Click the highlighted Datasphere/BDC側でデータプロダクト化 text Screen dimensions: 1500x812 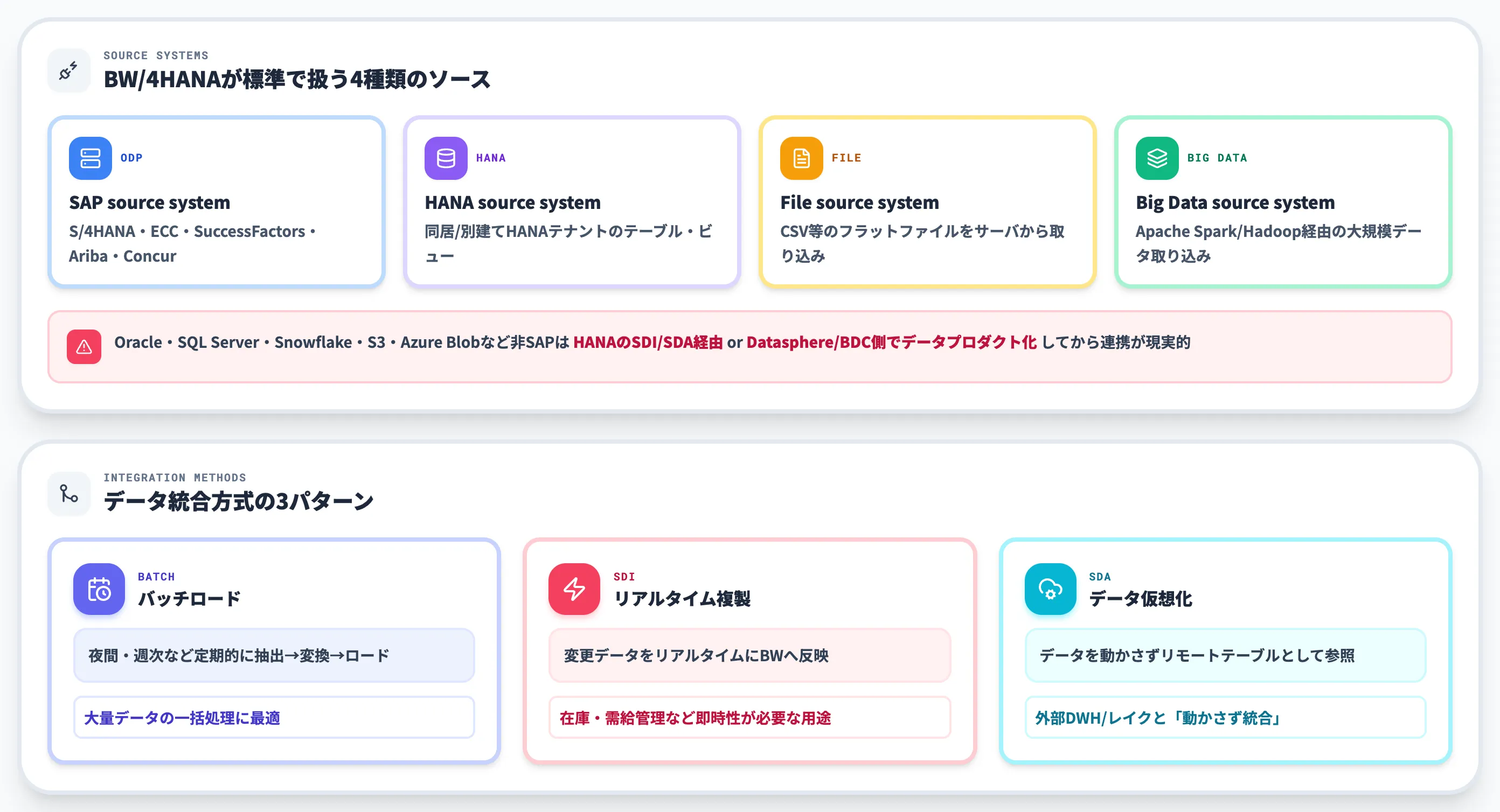click(892, 342)
